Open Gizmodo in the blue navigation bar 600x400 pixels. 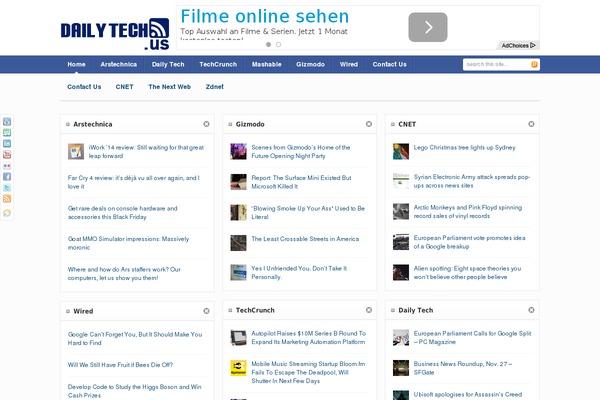point(310,64)
